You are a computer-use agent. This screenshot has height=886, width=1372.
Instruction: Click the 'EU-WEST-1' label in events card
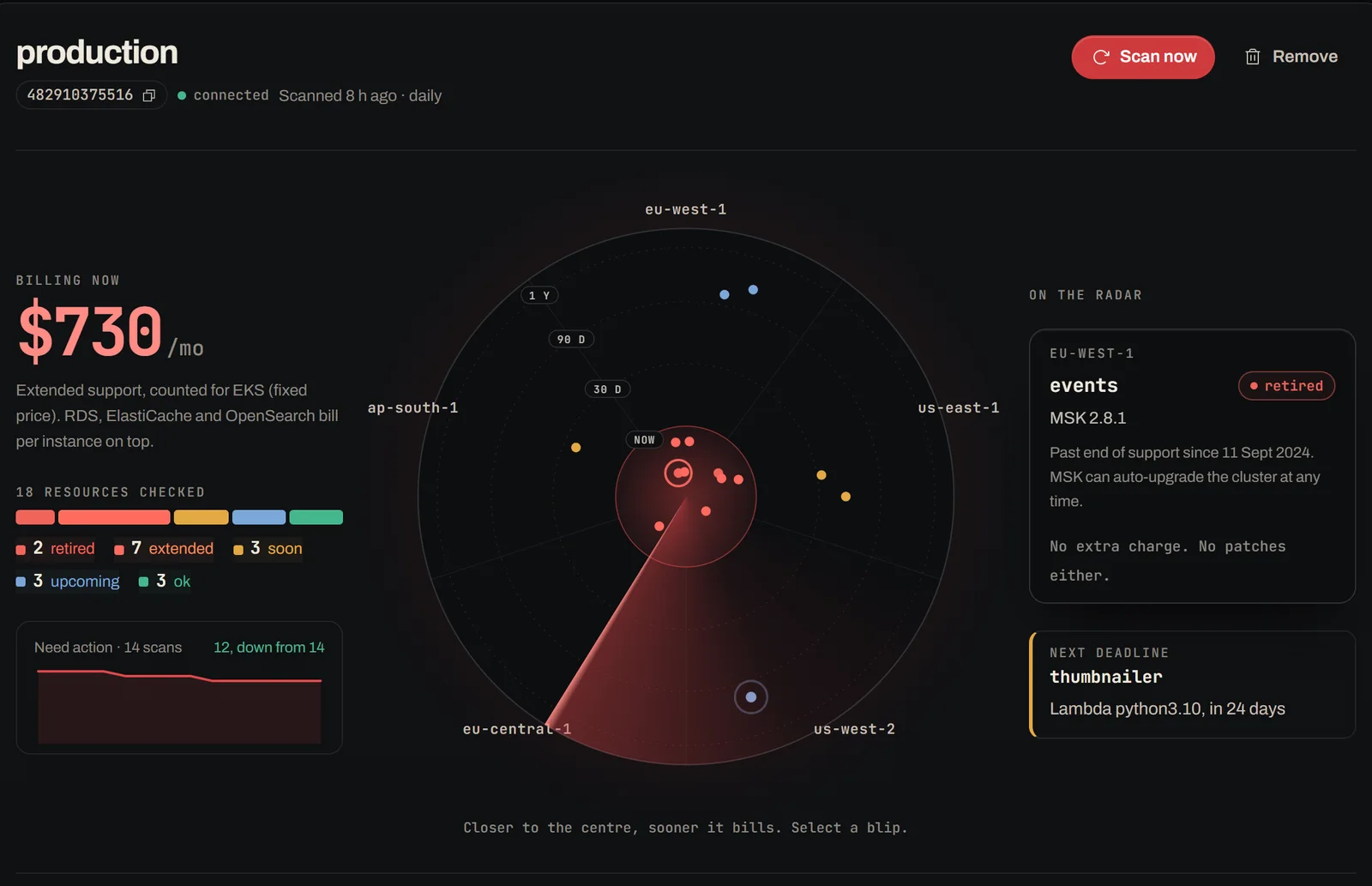[x=1092, y=353]
